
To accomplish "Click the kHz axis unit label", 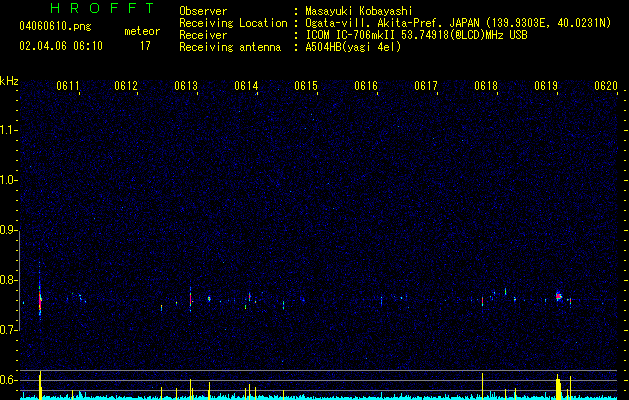I will 9,81.
